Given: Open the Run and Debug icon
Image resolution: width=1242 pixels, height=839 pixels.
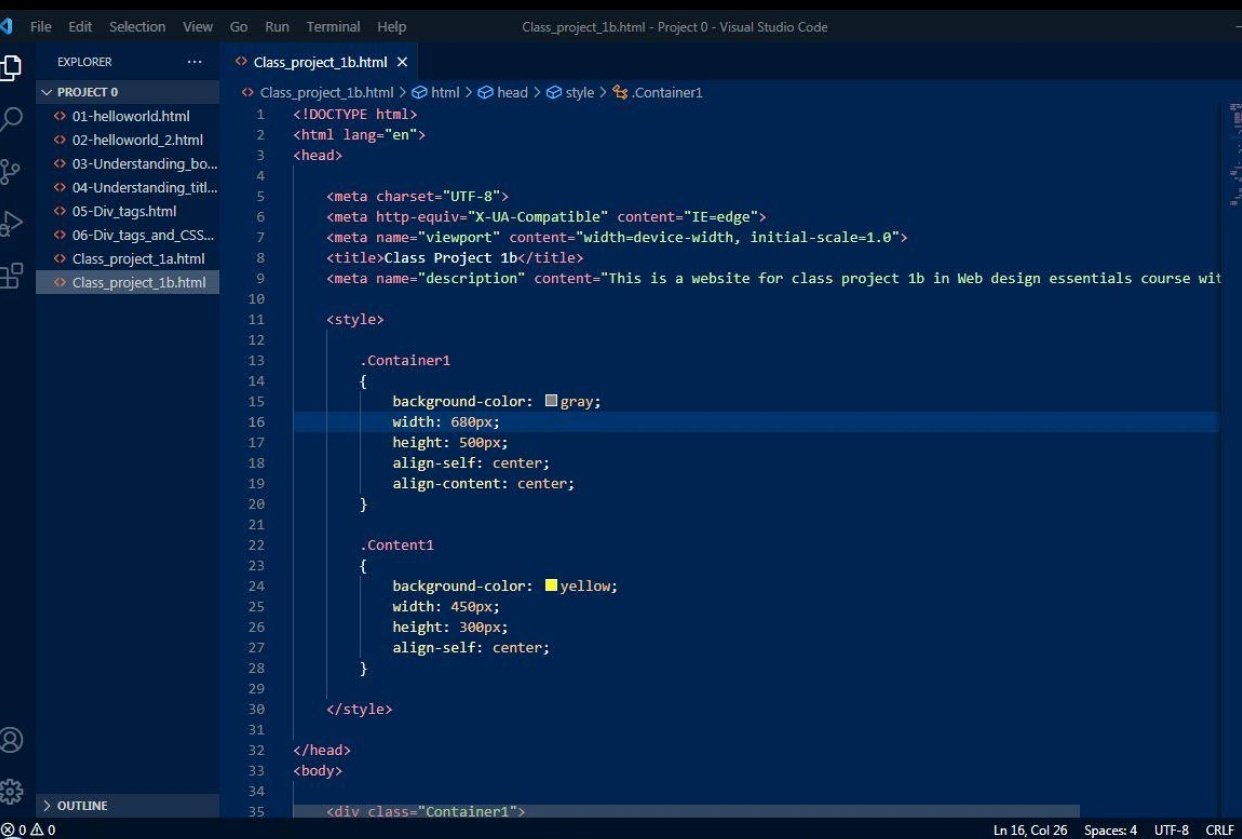Looking at the screenshot, I should click(x=10, y=223).
